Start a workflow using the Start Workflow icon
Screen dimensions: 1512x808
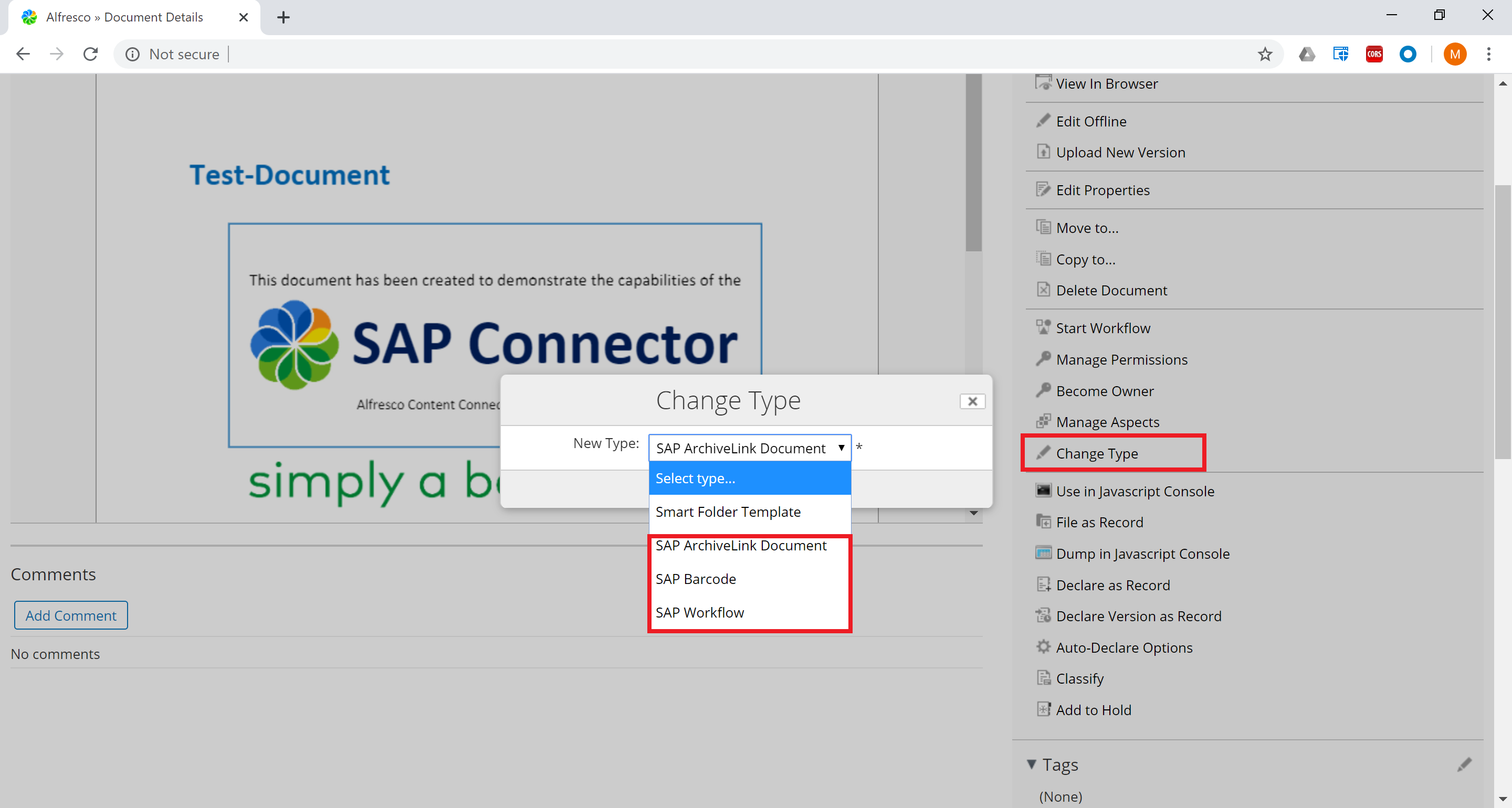click(1043, 327)
